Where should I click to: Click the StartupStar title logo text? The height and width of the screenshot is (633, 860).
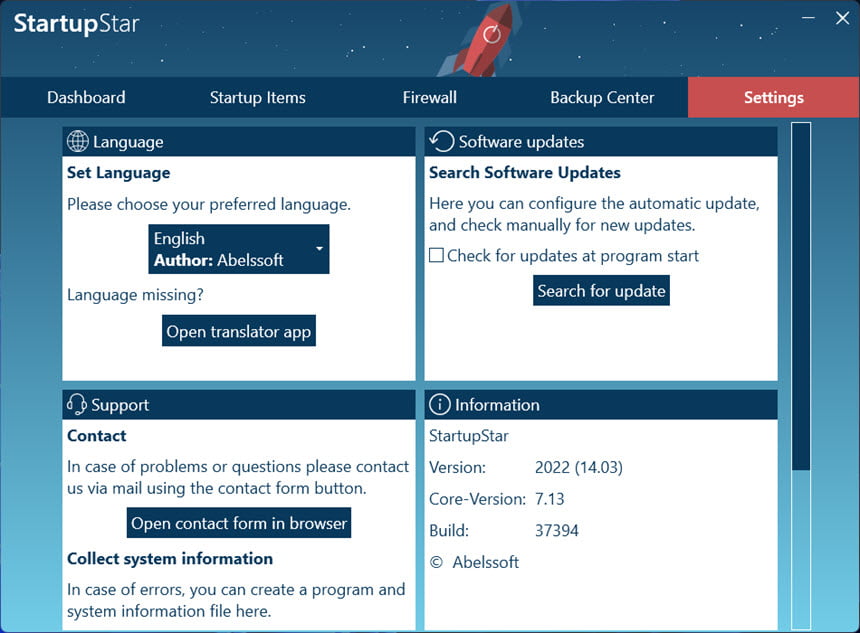(x=76, y=24)
